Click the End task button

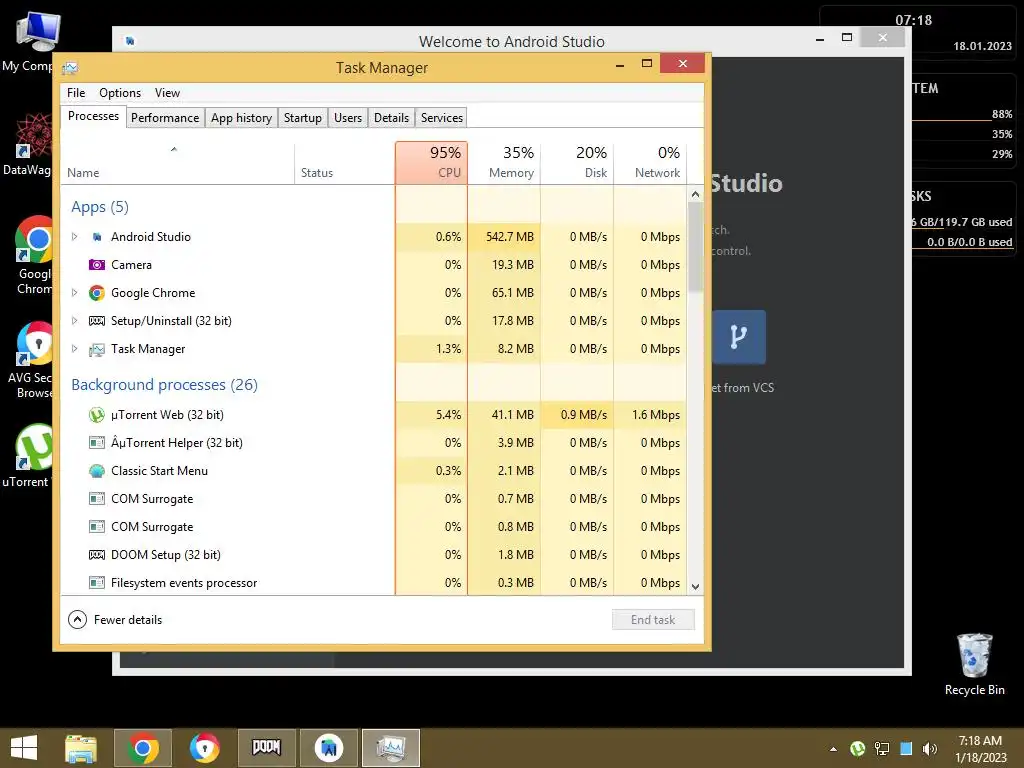click(x=653, y=619)
